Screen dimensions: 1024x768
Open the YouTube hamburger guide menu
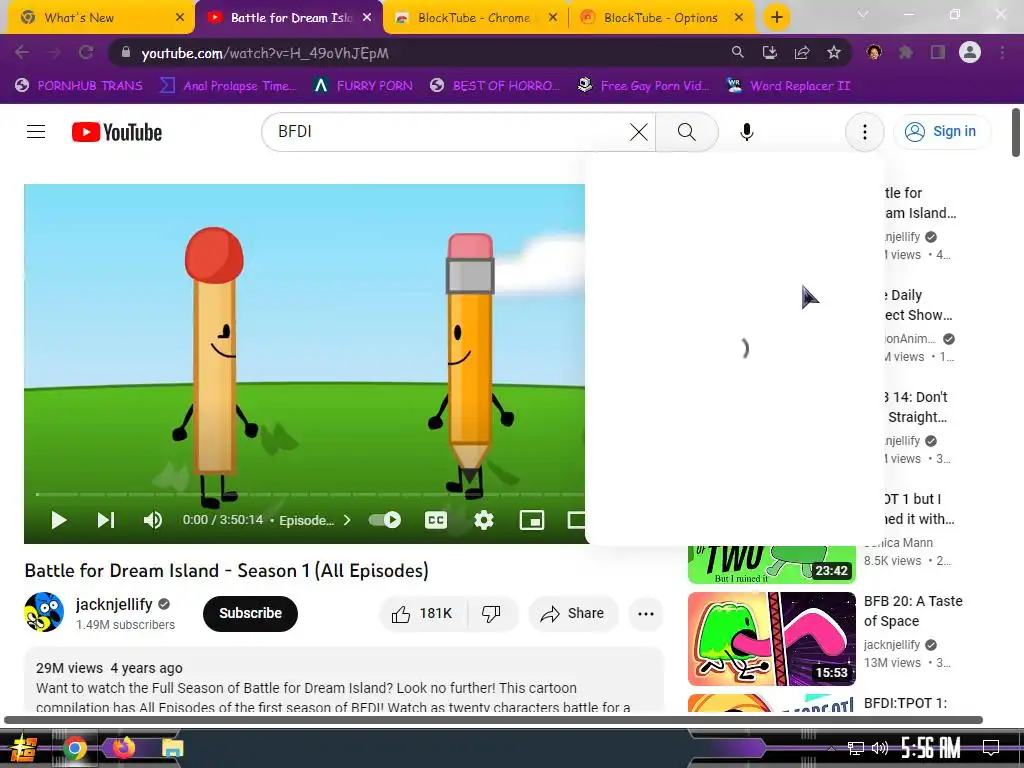(36, 132)
